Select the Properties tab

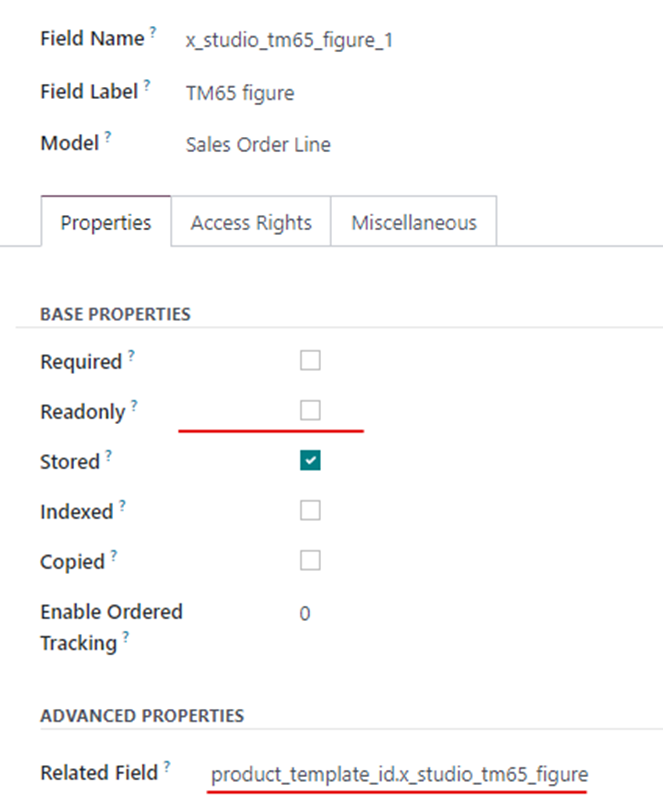tap(106, 222)
